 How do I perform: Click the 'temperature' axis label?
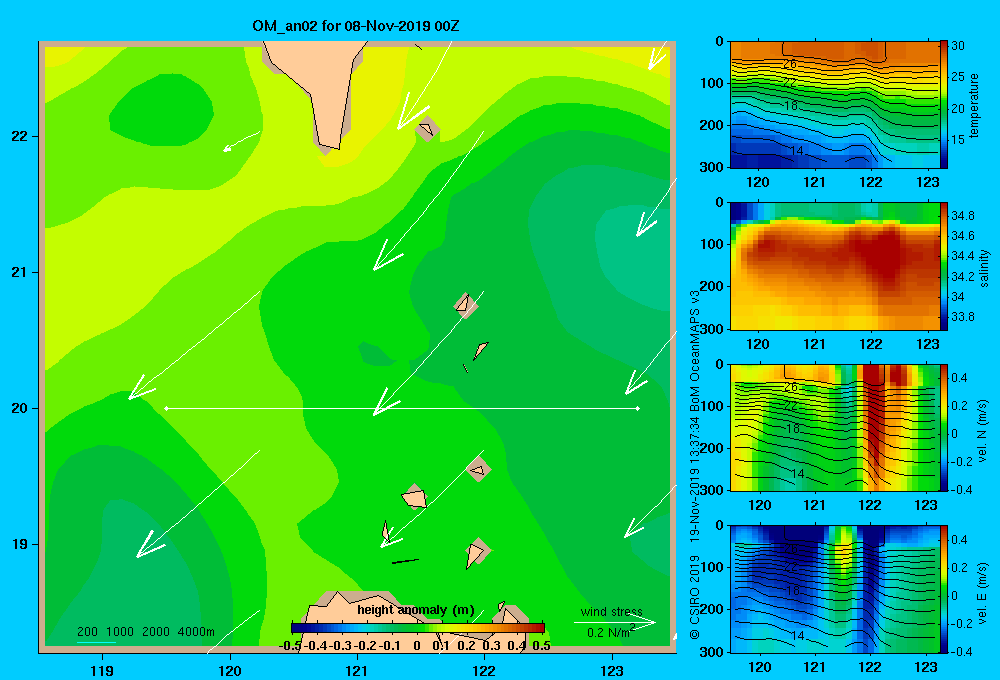coord(974,105)
